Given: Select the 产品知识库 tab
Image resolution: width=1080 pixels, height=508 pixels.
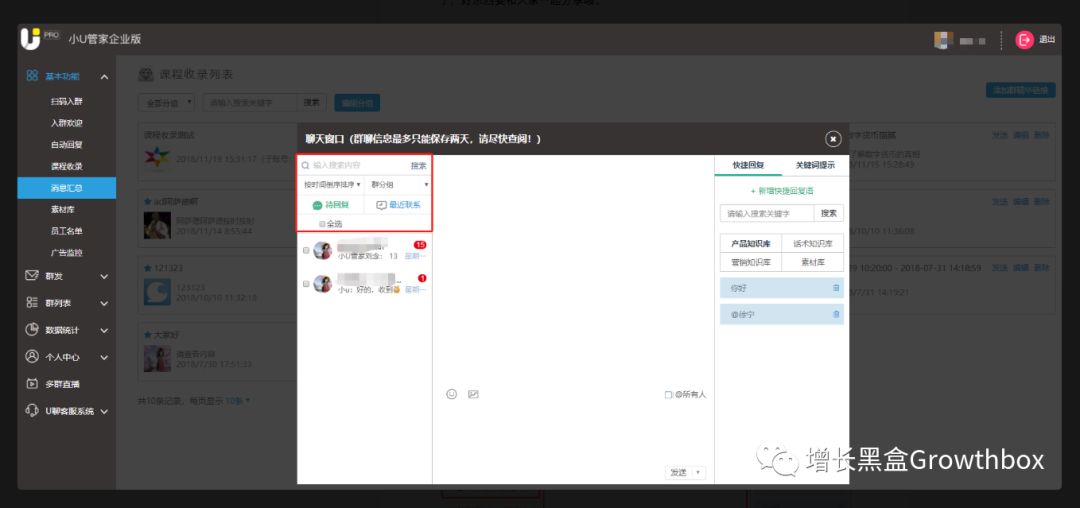Looking at the screenshot, I should click(751, 244).
